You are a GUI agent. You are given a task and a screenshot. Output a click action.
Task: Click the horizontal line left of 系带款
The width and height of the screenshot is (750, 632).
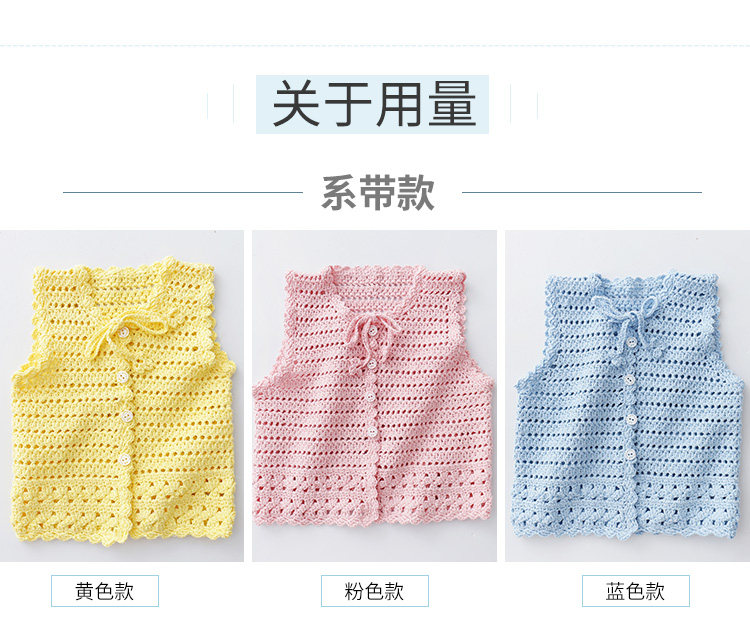pos(183,192)
